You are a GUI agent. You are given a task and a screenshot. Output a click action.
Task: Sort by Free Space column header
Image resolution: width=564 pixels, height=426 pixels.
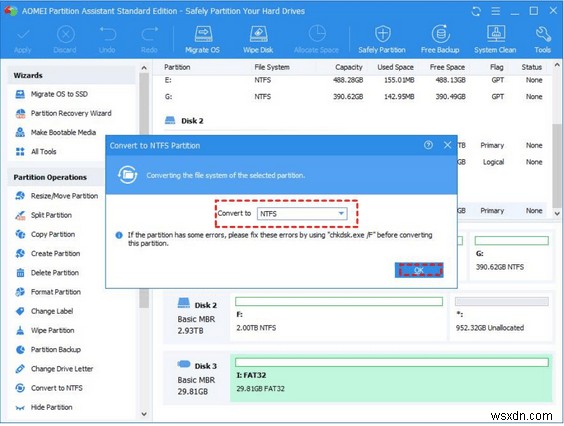click(447, 67)
